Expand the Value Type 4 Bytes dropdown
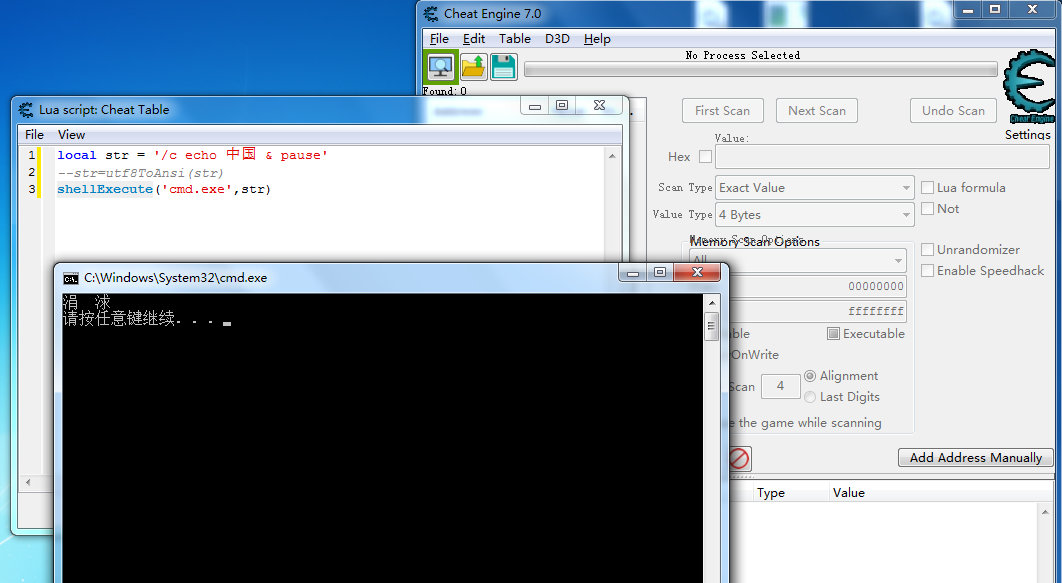 (x=814, y=215)
